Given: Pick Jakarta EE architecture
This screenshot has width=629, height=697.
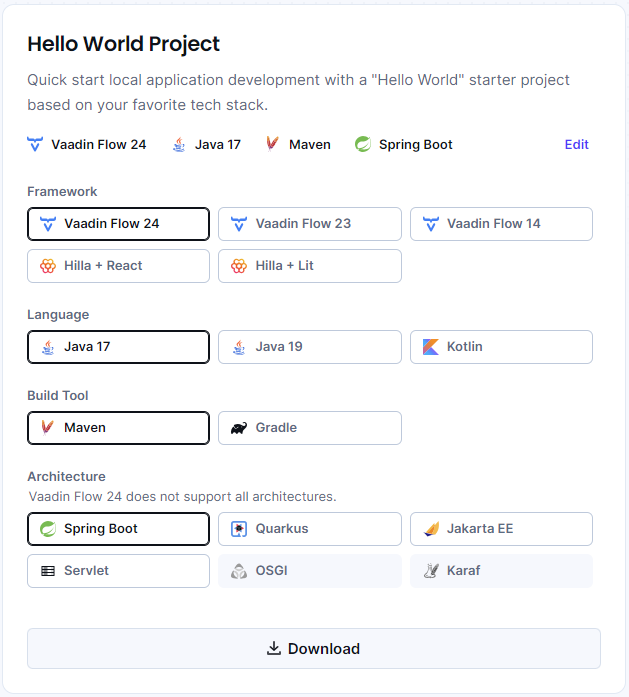Looking at the screenshot, I should (501, 529).
